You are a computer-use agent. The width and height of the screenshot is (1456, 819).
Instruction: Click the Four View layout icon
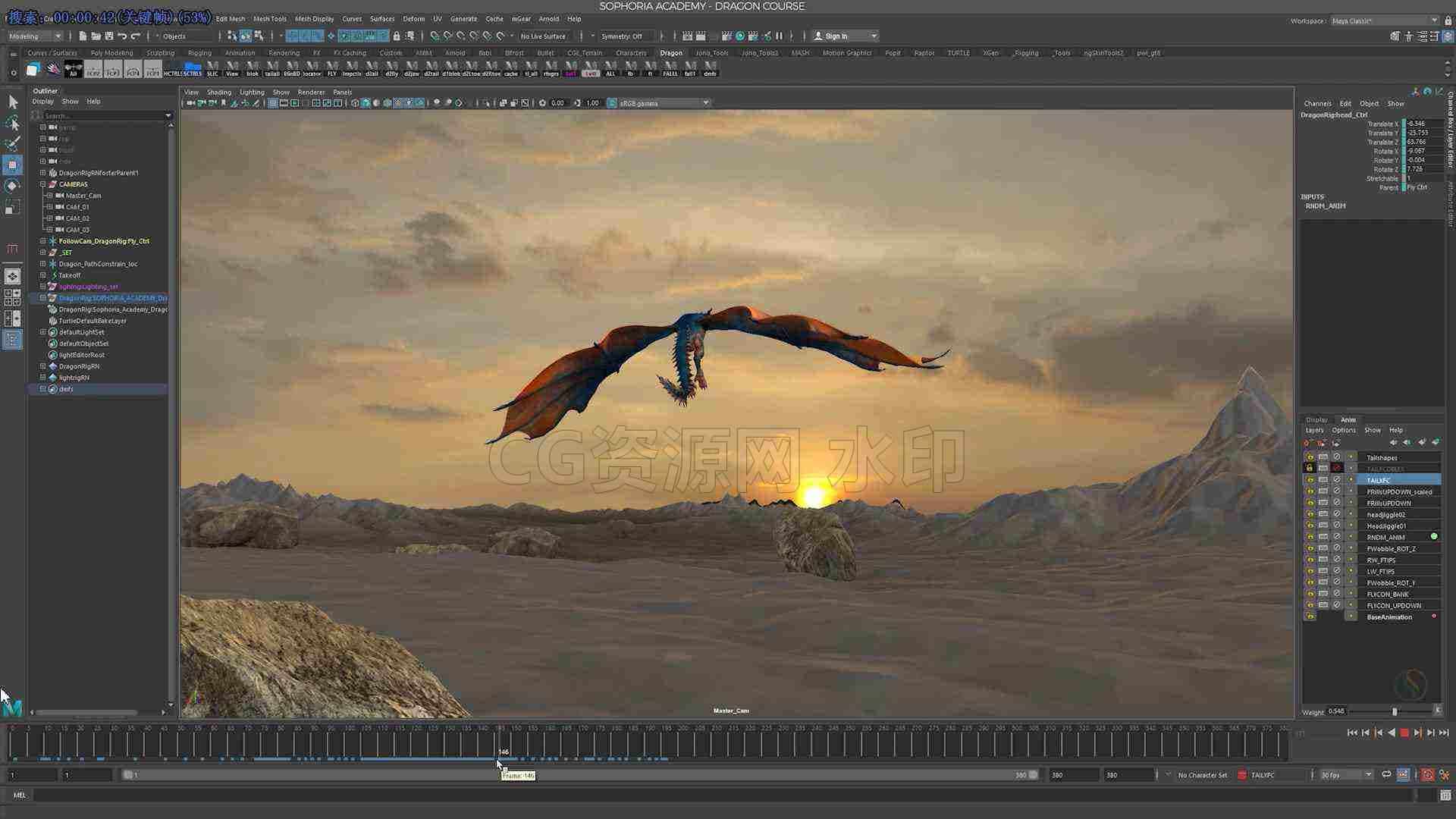(x=13, y=297)
